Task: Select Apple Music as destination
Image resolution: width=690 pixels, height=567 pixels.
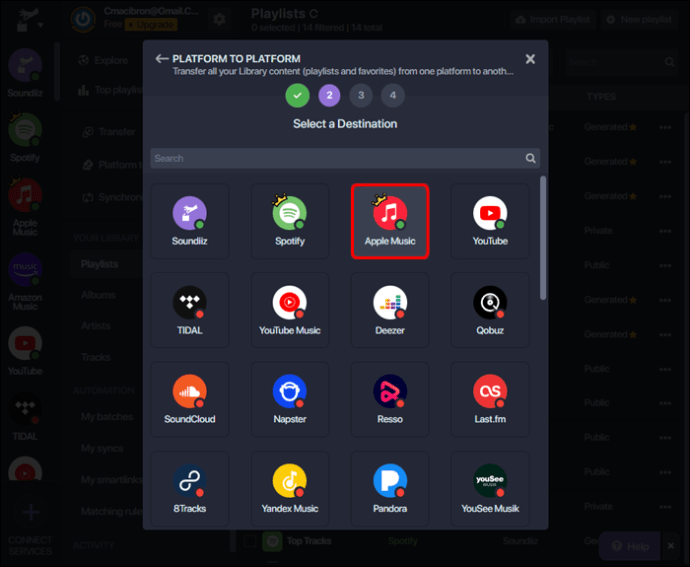Action: click(x=390, y=221)
